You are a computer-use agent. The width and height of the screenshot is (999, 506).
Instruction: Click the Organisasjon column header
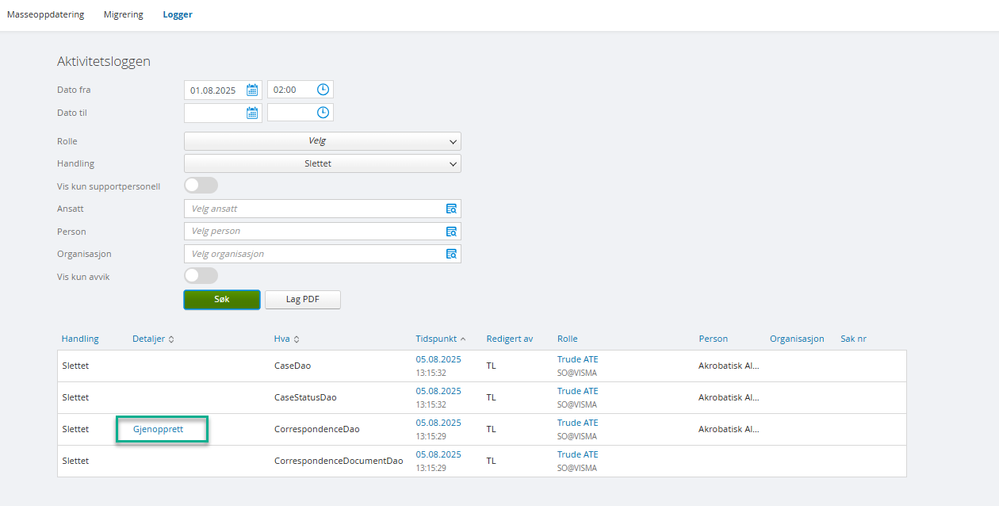tap(797, 339)
